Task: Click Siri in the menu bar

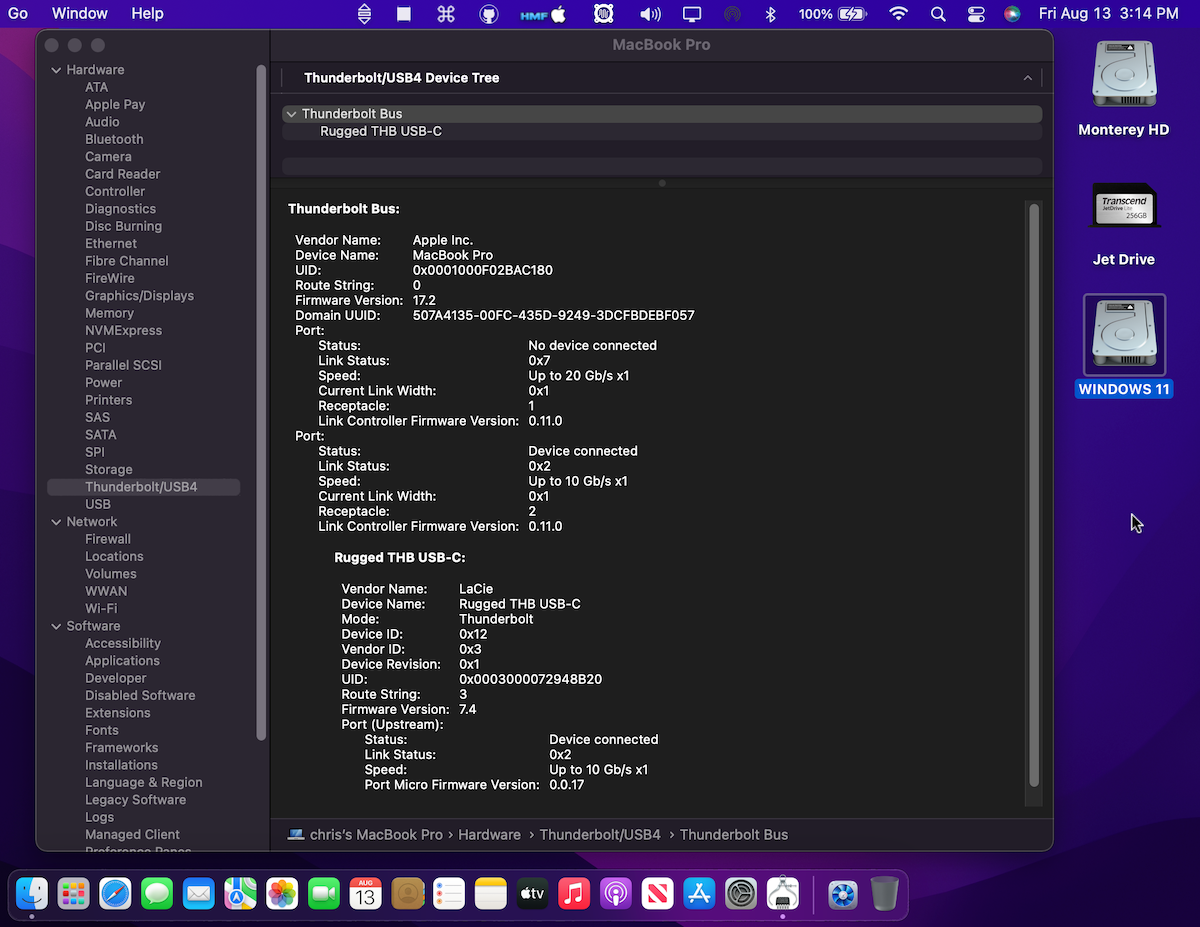Action: pos(1012,14)
